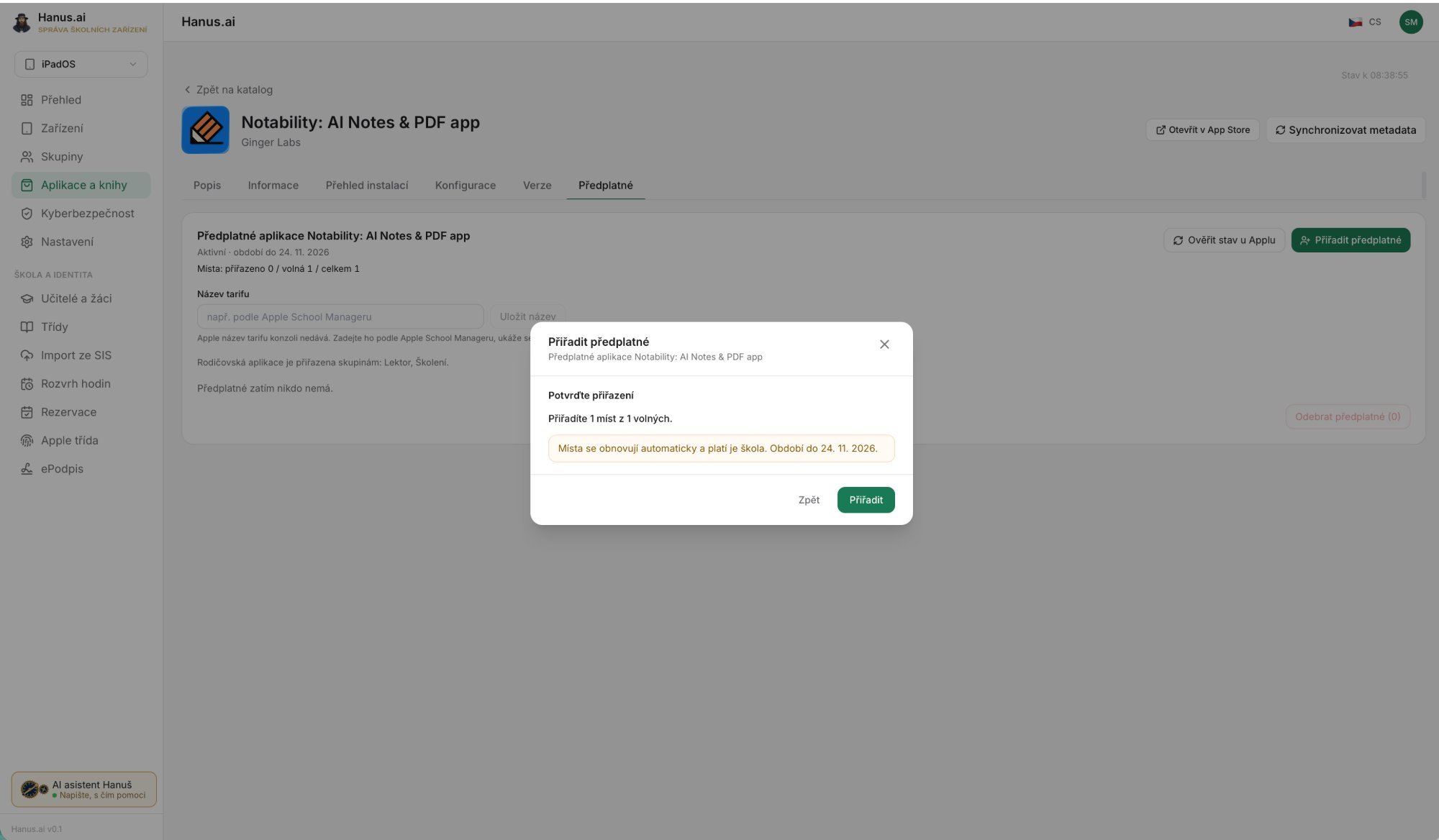Open the Přehled instalací tab
The image size is (1439, 840).
coord(366,186)
